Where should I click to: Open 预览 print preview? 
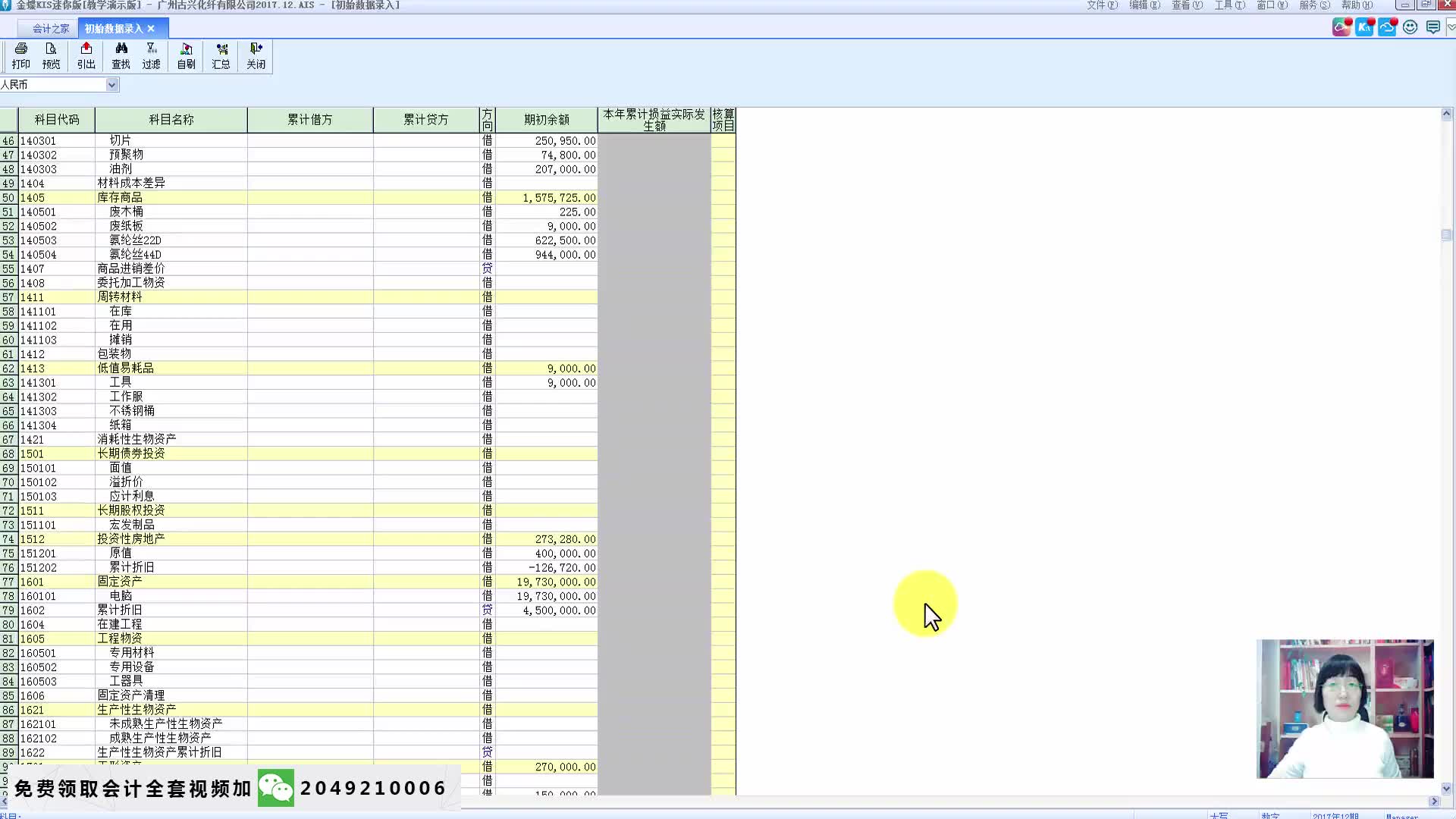click(x=51, y=56)
